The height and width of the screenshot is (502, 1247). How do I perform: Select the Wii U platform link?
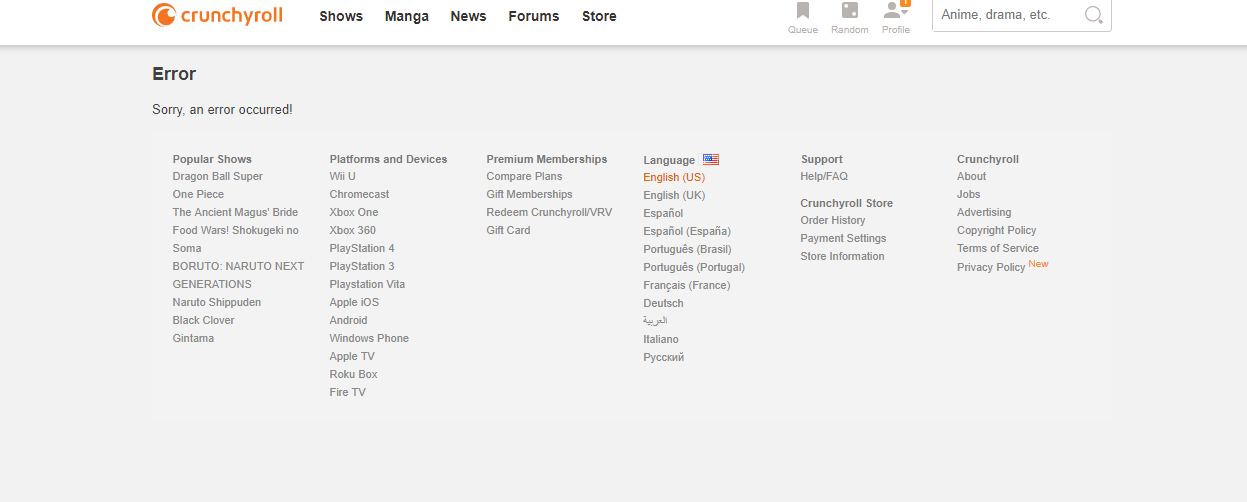(342, 176)
